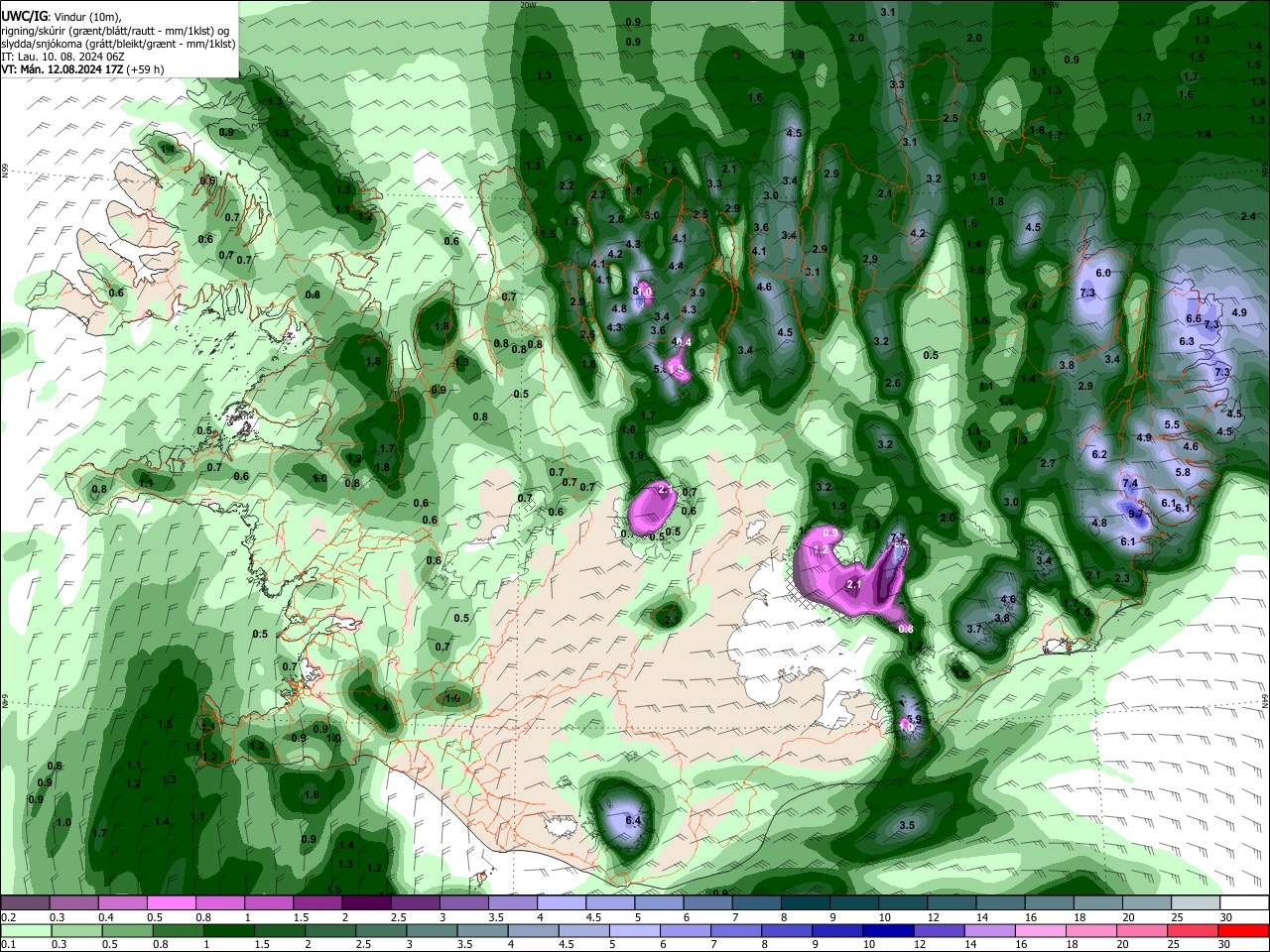Click the upper legend swatch starting at 0.5
Viewport: 1270px width, 952px height.
pyautogui.click(x=172, y=903)
